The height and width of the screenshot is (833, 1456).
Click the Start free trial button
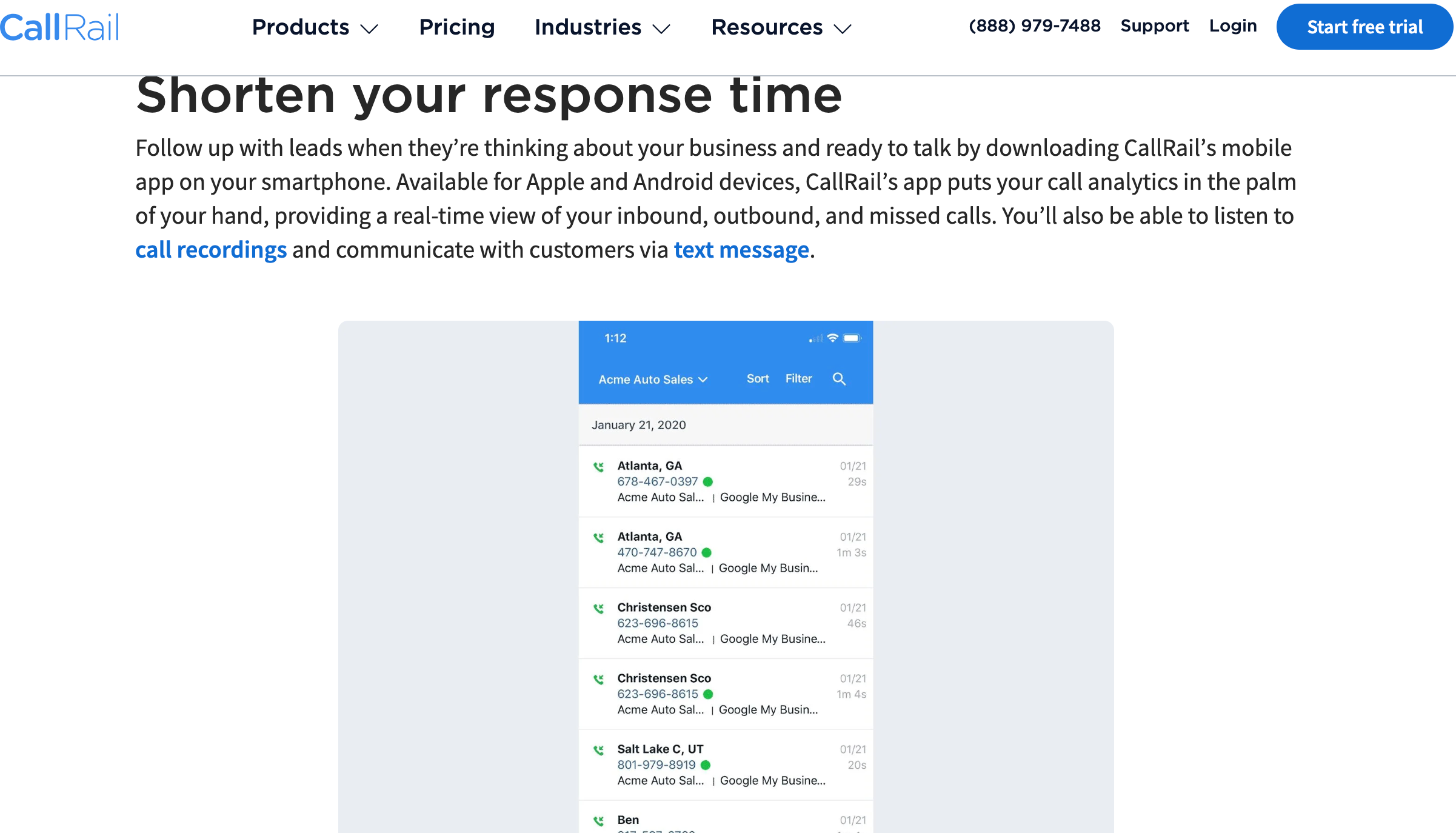(1365, 26)
